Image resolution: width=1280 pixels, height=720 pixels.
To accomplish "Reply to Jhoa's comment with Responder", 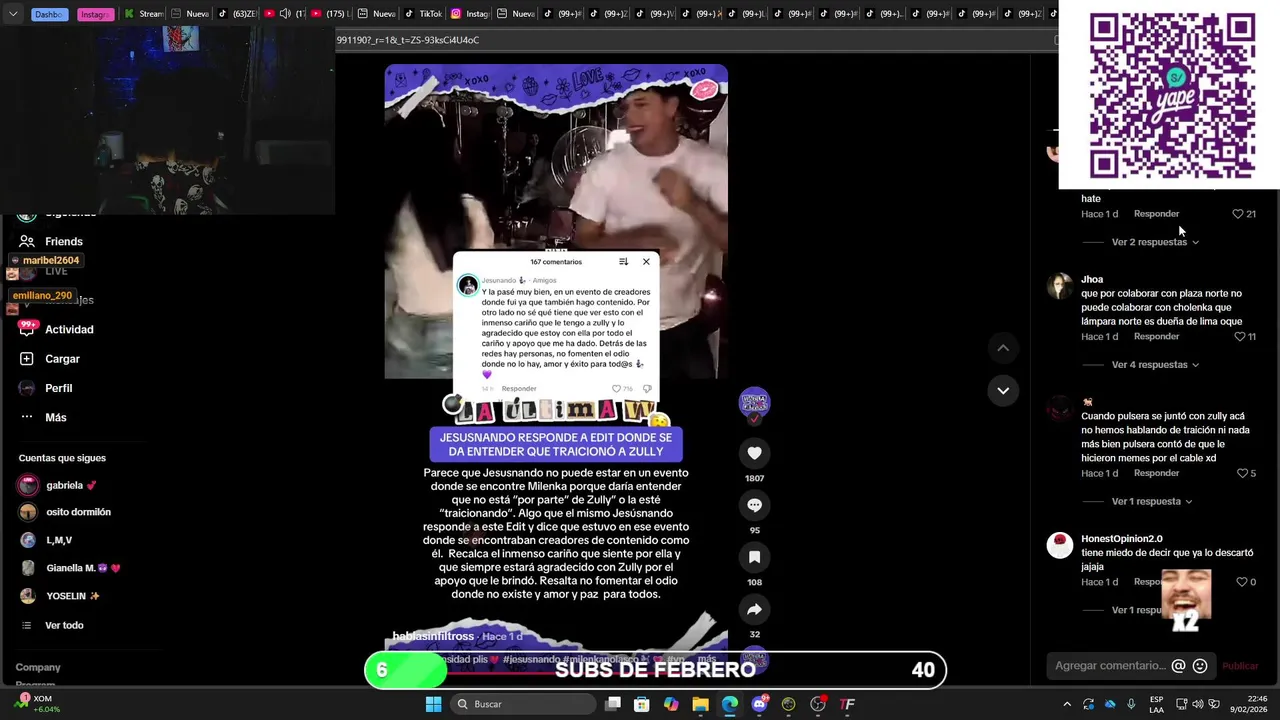I will point(1156,337).
